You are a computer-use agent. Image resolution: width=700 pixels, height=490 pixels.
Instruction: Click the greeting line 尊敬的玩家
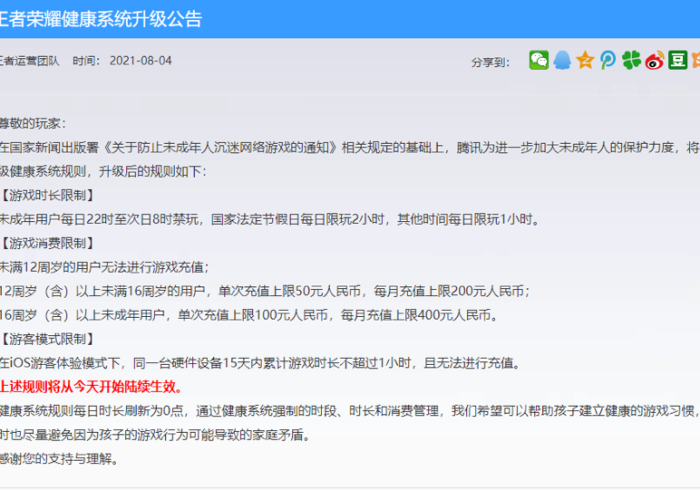[x=33, y=123]
